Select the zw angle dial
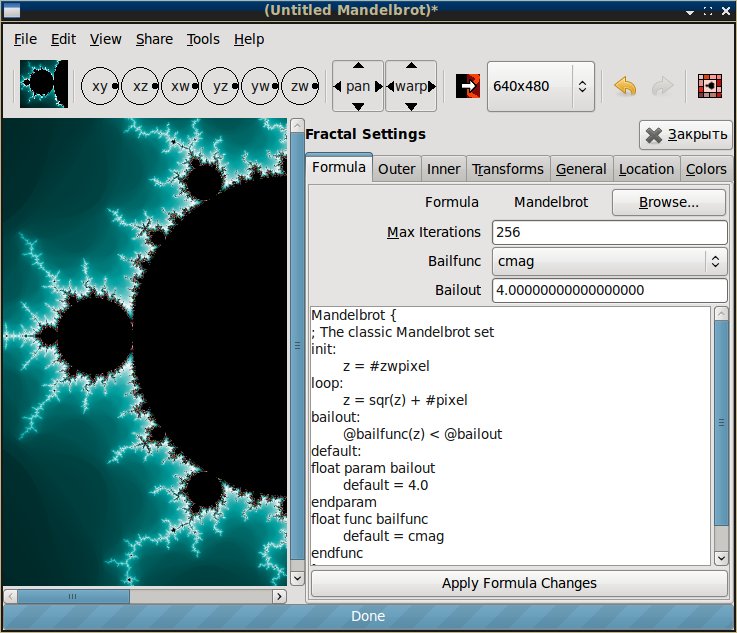 point(300,86)
